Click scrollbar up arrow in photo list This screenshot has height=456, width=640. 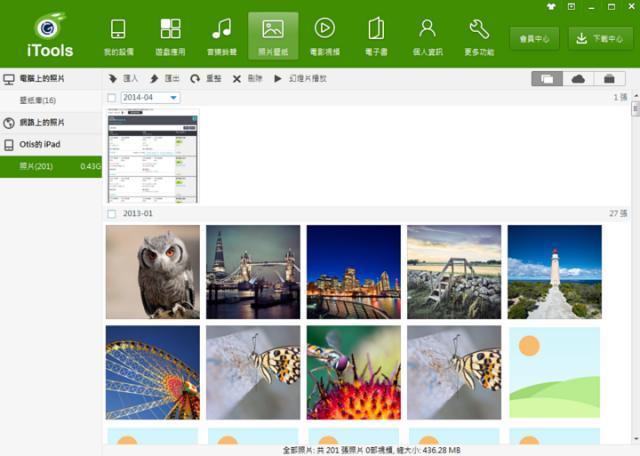(636, 96)
